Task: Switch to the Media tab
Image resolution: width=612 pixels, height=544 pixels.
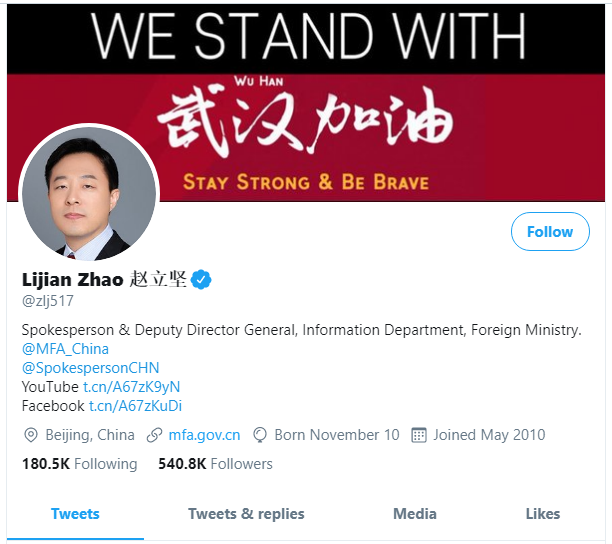Action: (x=415, y=514)
